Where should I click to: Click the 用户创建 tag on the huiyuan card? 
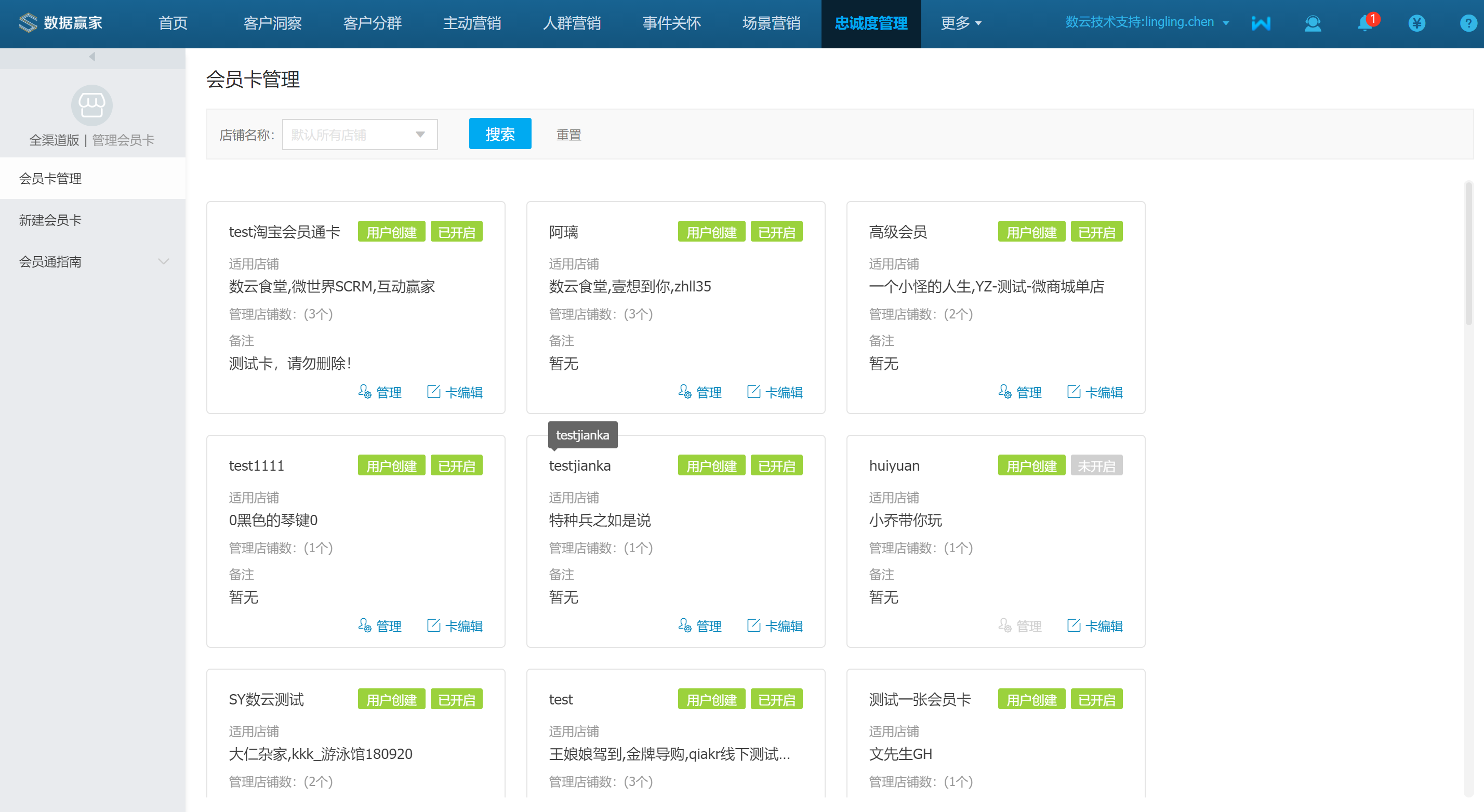click(1031, 466)
